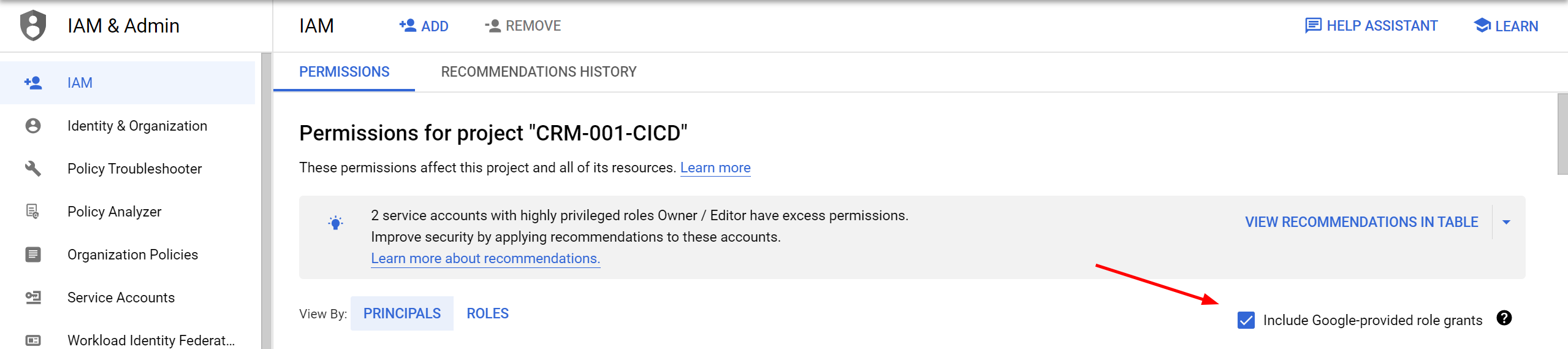Click the REMOVE principal button
Screen dimensions: 1568x349
pos(523,26)
